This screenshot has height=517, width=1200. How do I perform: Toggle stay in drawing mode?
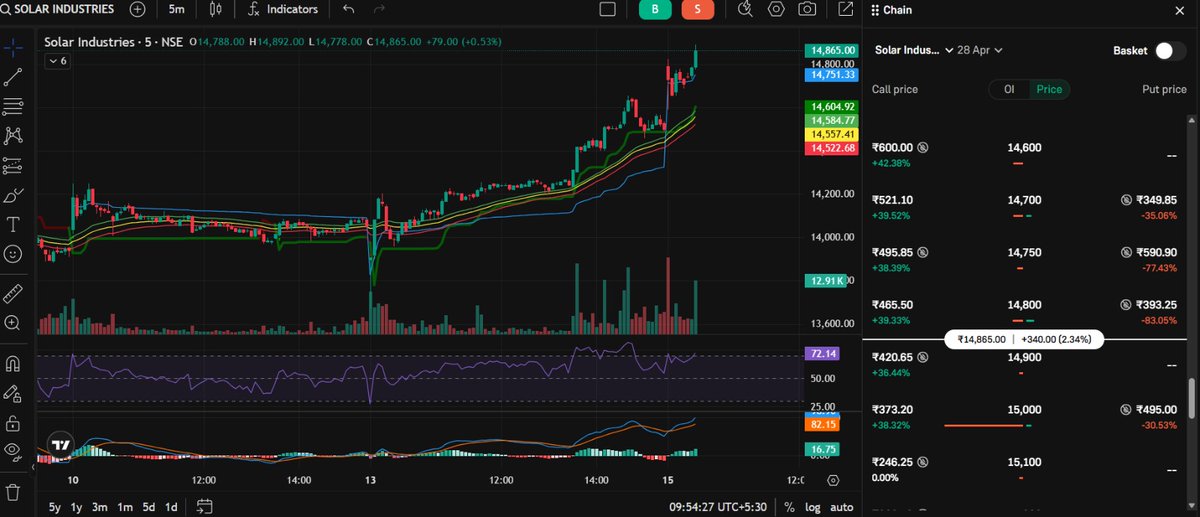13,393
